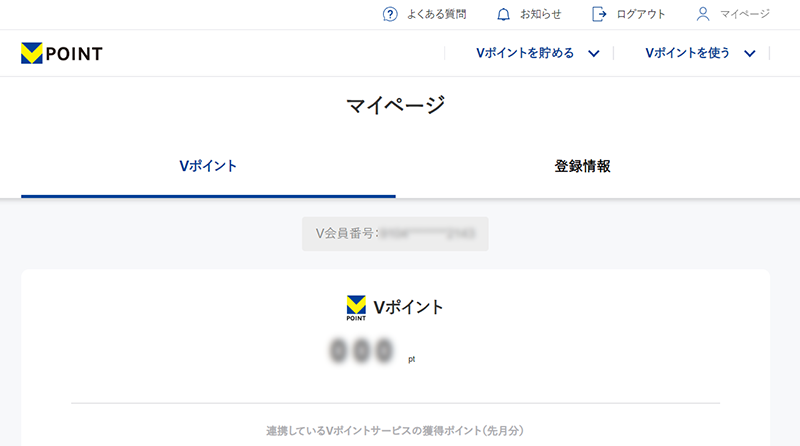The image size is (800, 446).
Task: Open the Vポイントを貯める menu
Action: click(x=525, y=53)
